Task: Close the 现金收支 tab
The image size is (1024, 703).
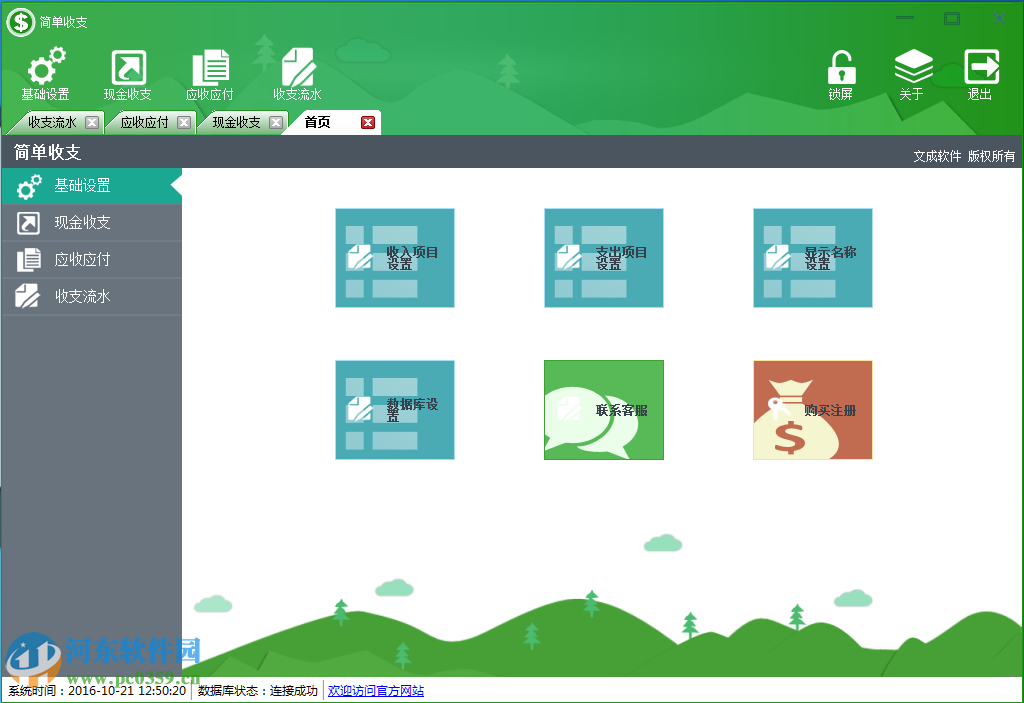Action: pyautogui.click(x=276, y=122)
